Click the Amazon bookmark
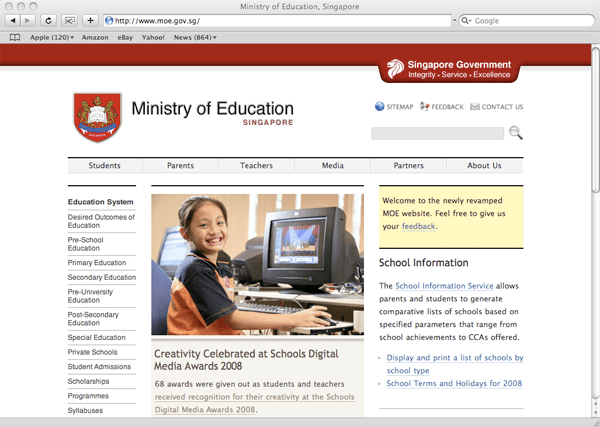The image size is (600, 427). tap(95, 37)
